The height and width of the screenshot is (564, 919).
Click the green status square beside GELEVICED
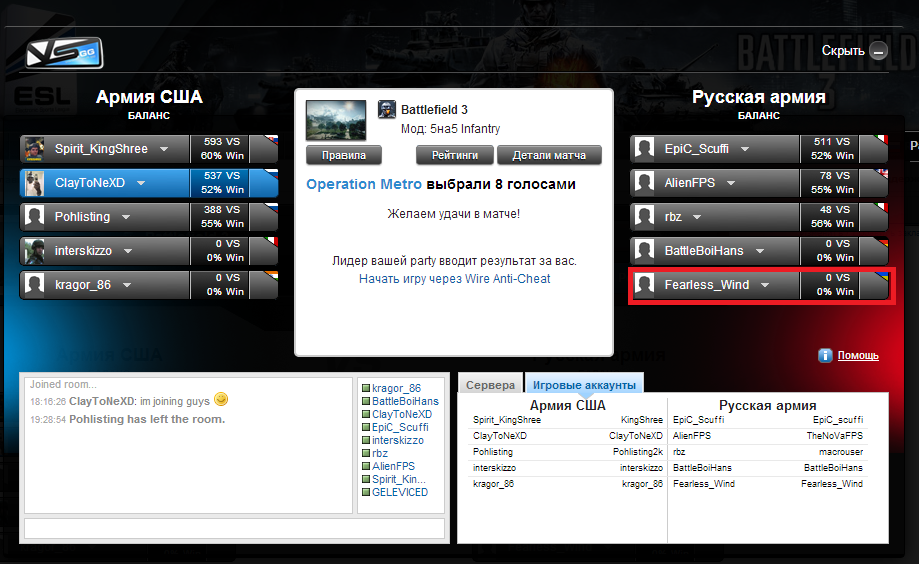366,492
